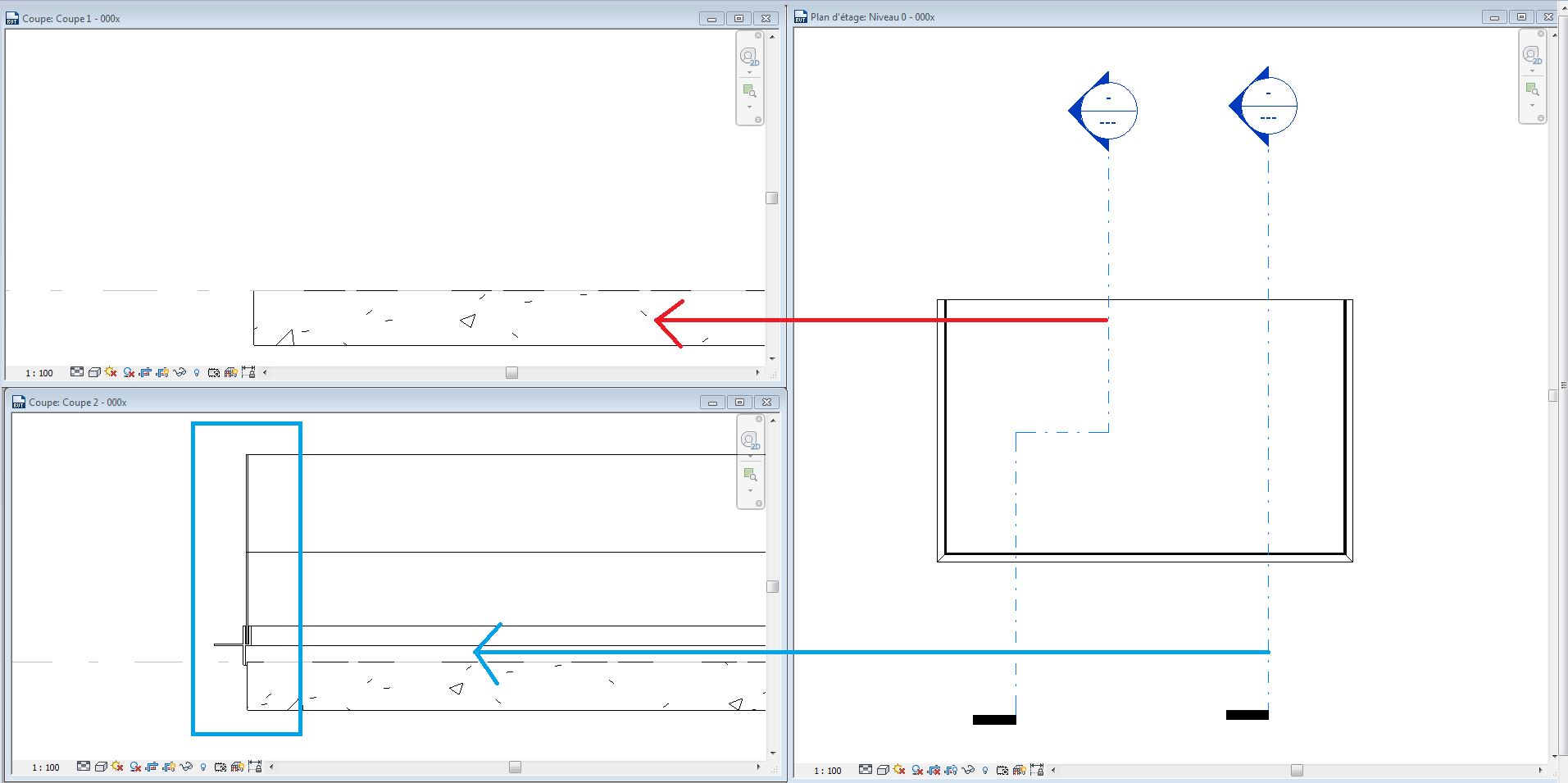The height and width of the screenshot is (783, 1568).
Task: Activate the Coupe 2 - 000x window title
Action: (x=77, y=402)
